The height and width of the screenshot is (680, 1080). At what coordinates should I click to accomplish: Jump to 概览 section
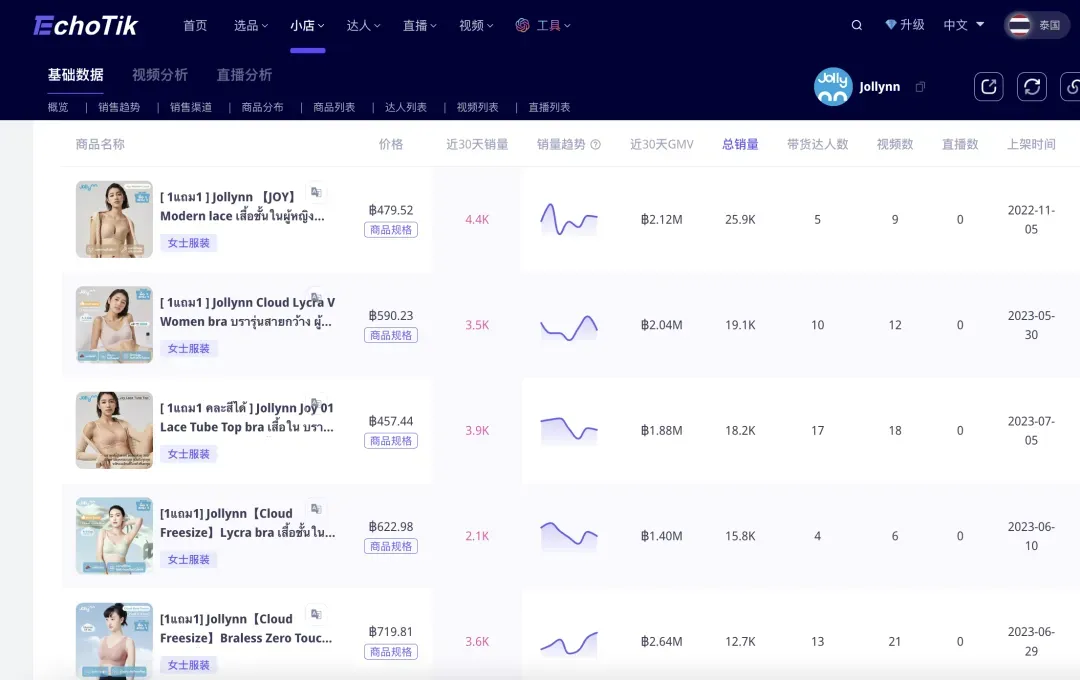click(x=58, y=107)
